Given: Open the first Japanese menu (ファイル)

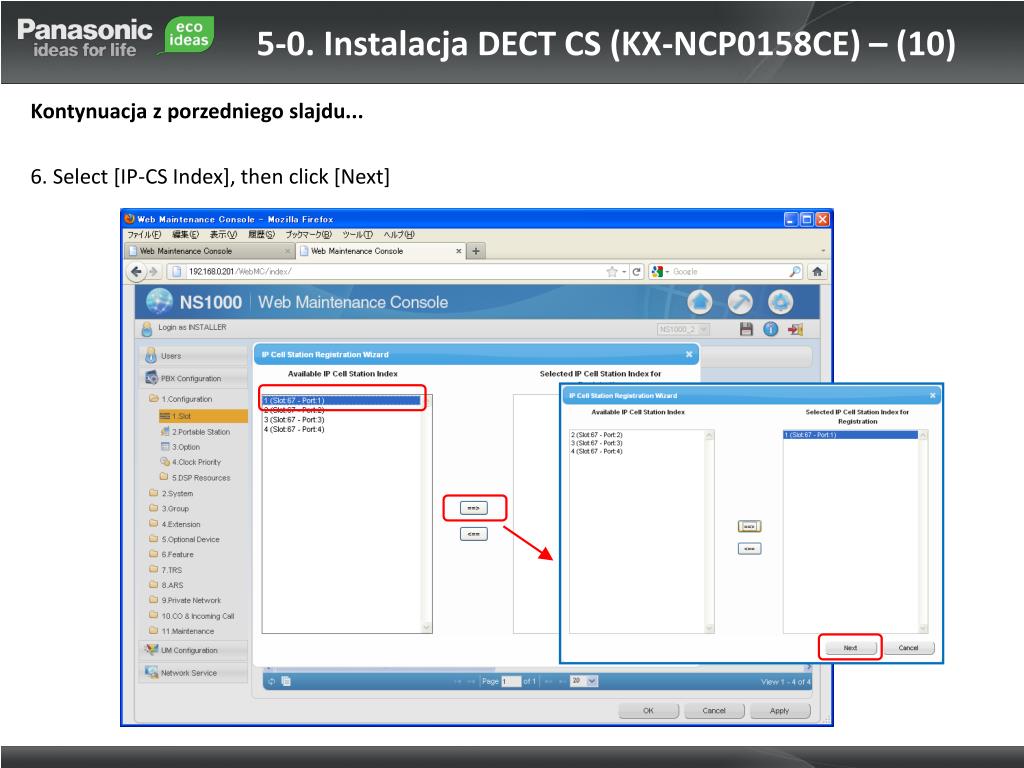Looking at the screenshot, I should click(x=144, y=234).
